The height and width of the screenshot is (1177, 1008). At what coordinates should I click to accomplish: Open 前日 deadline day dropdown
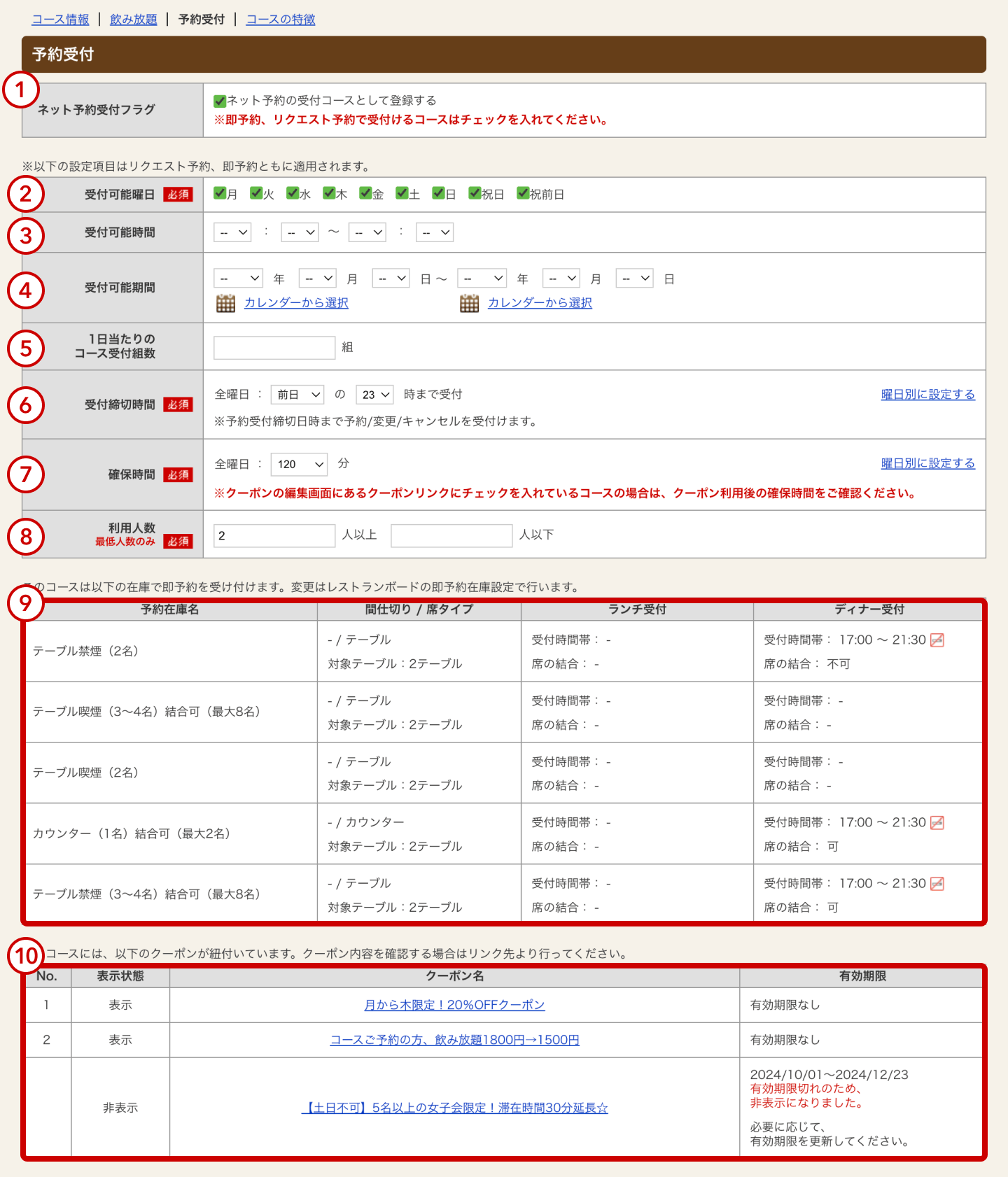click(297, 395)
